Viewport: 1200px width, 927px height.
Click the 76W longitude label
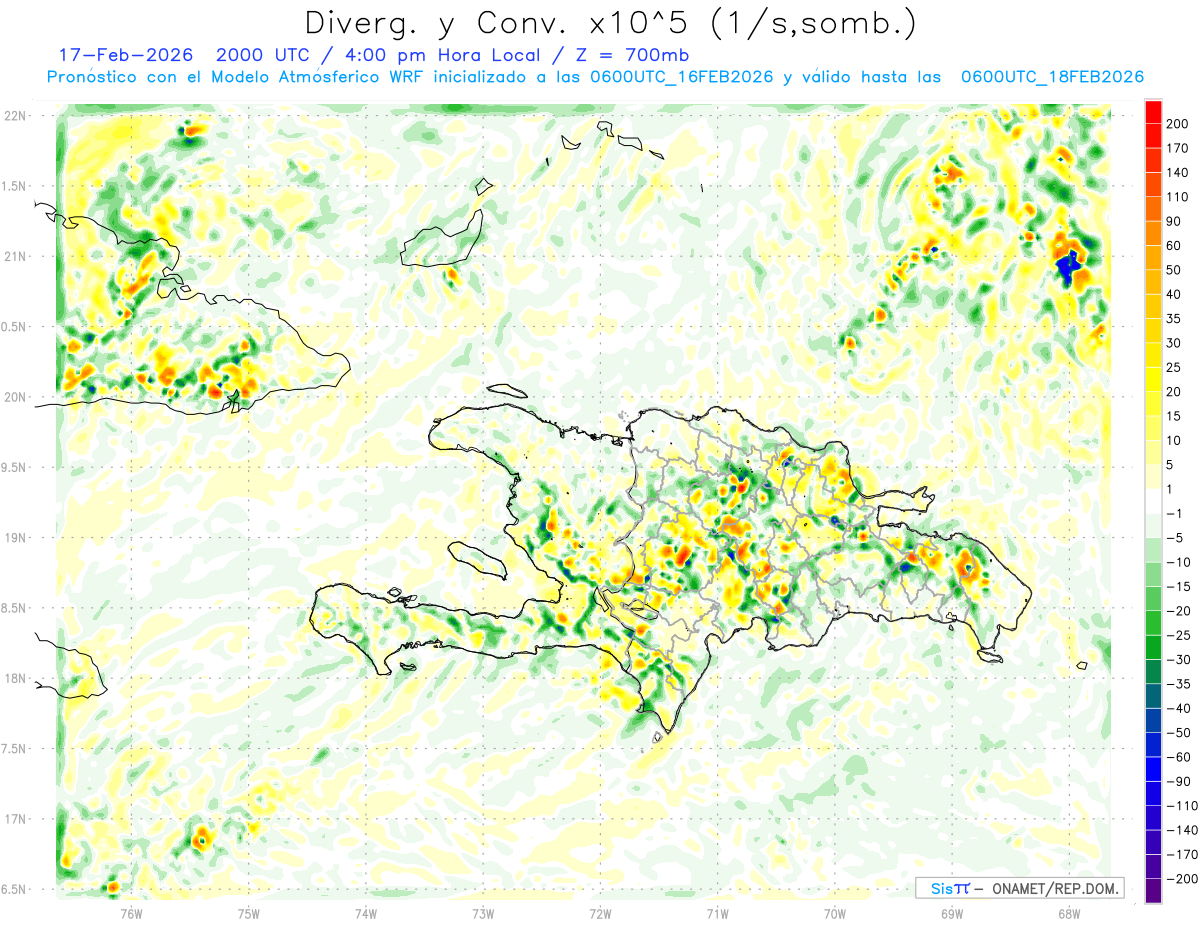[131, 913]
